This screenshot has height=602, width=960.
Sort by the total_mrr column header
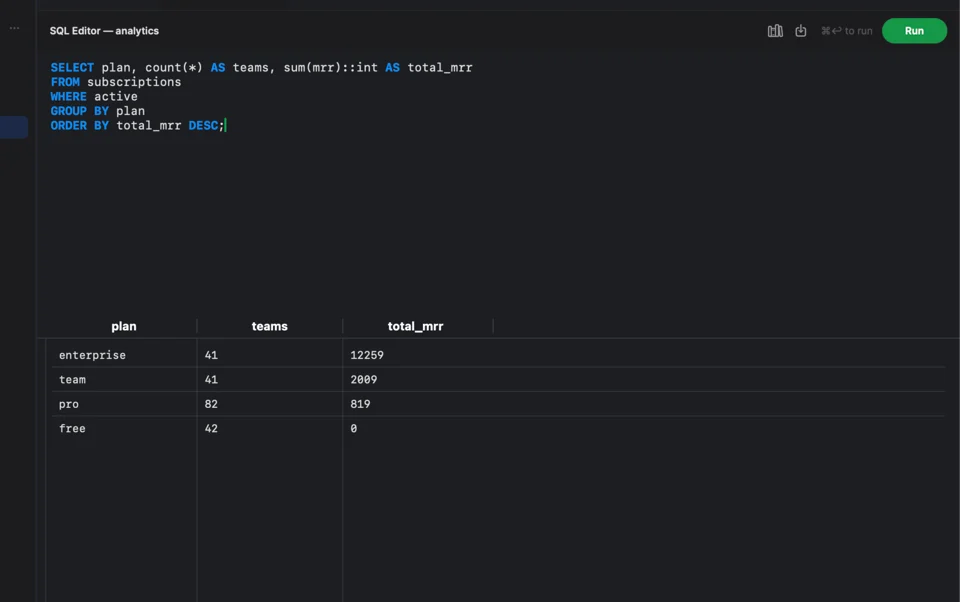(x=415, y=326)
